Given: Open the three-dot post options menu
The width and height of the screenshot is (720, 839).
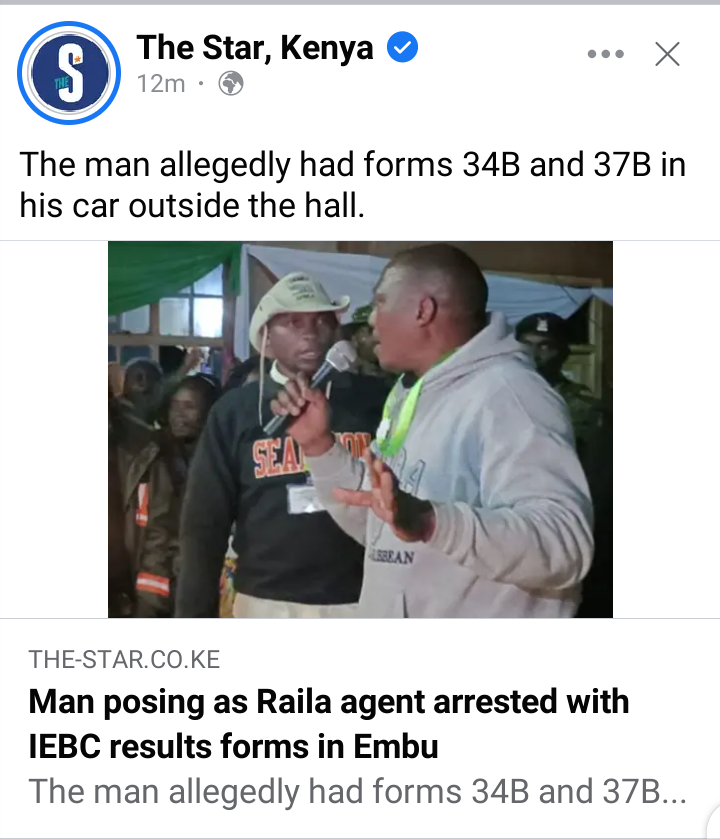Looking at the screenshot, I should point(606,54).
